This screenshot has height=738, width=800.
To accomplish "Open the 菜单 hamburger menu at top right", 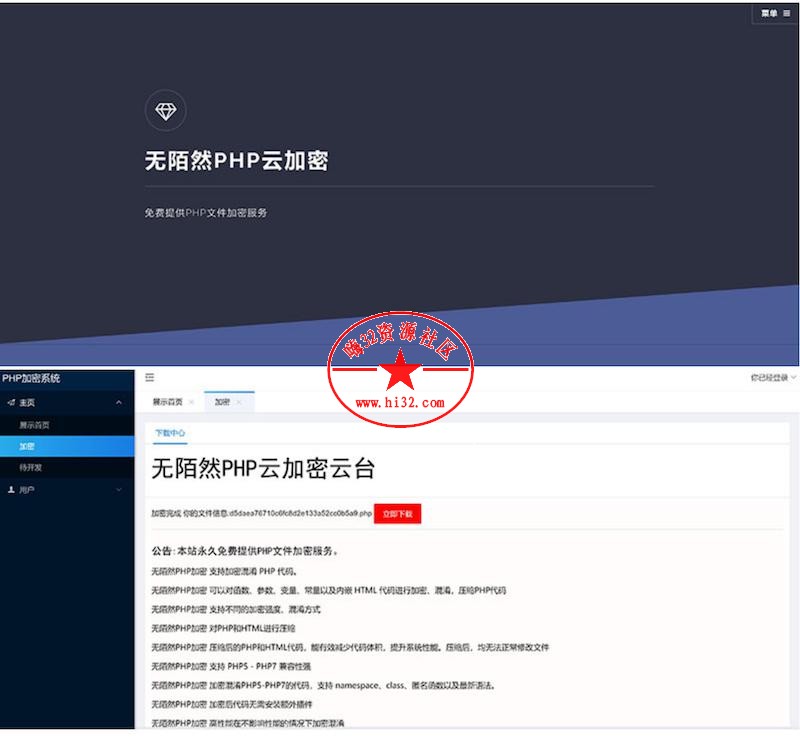I will [x=775, y=13].
